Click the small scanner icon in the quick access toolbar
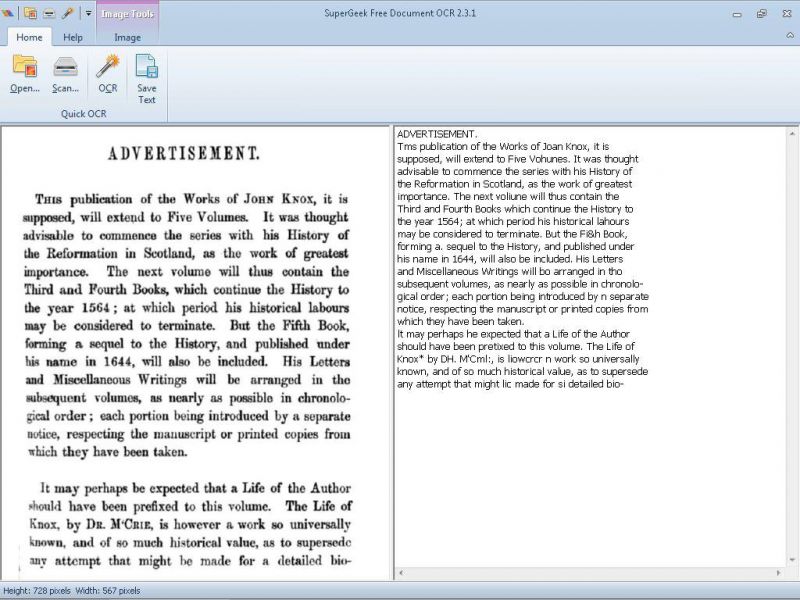 pyautogui.click(x=49, y=13)
